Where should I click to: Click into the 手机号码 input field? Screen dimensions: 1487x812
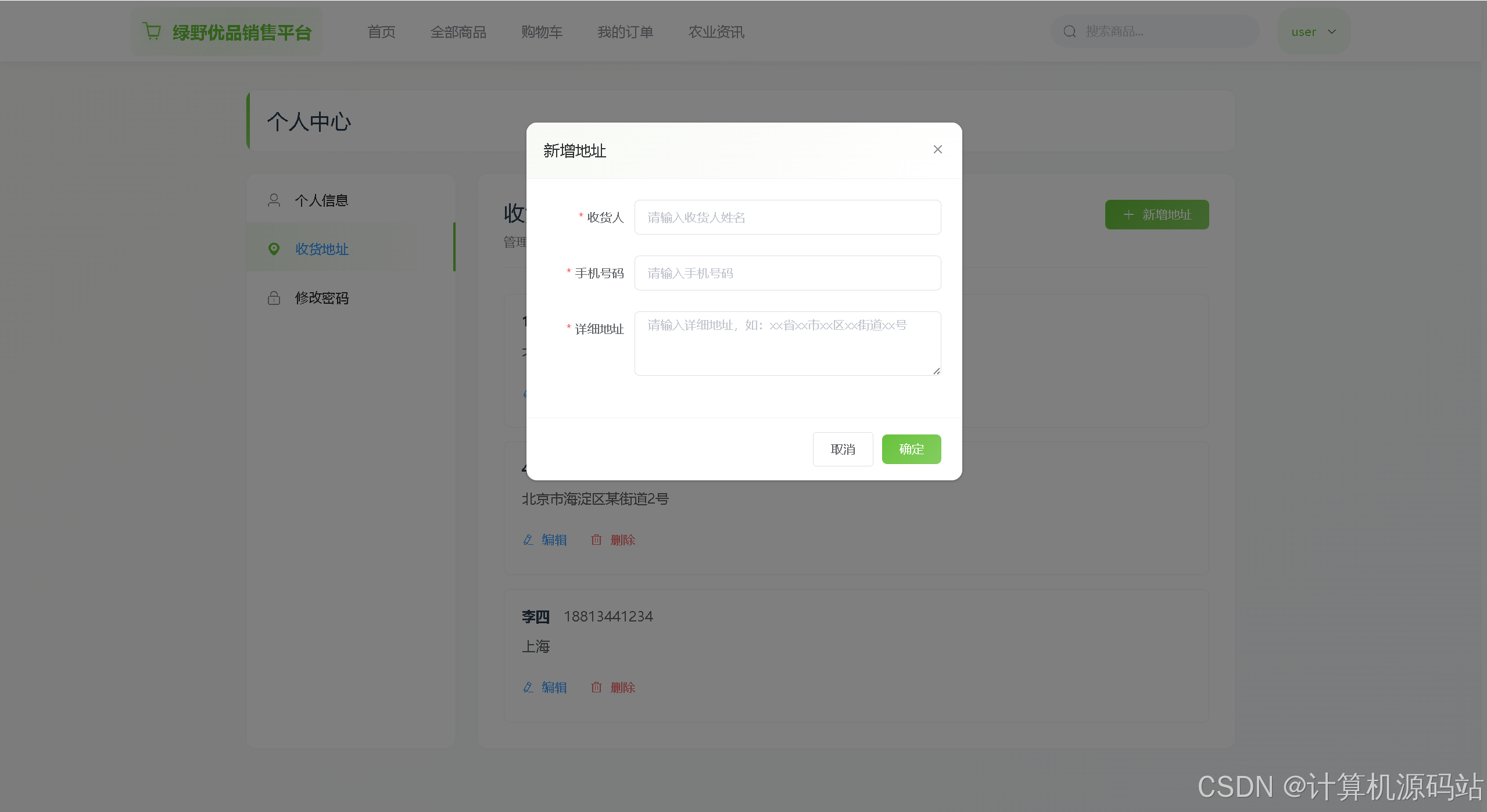tap(787, 273)
